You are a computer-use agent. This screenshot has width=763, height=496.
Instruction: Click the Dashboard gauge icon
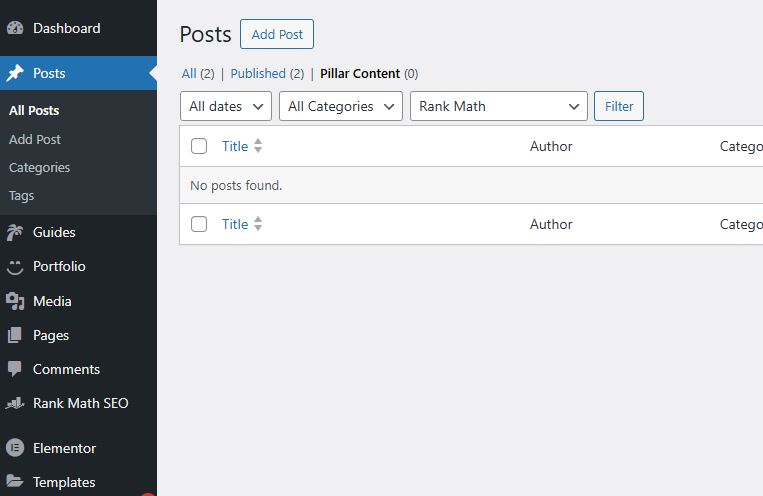[x=15, y=28]
